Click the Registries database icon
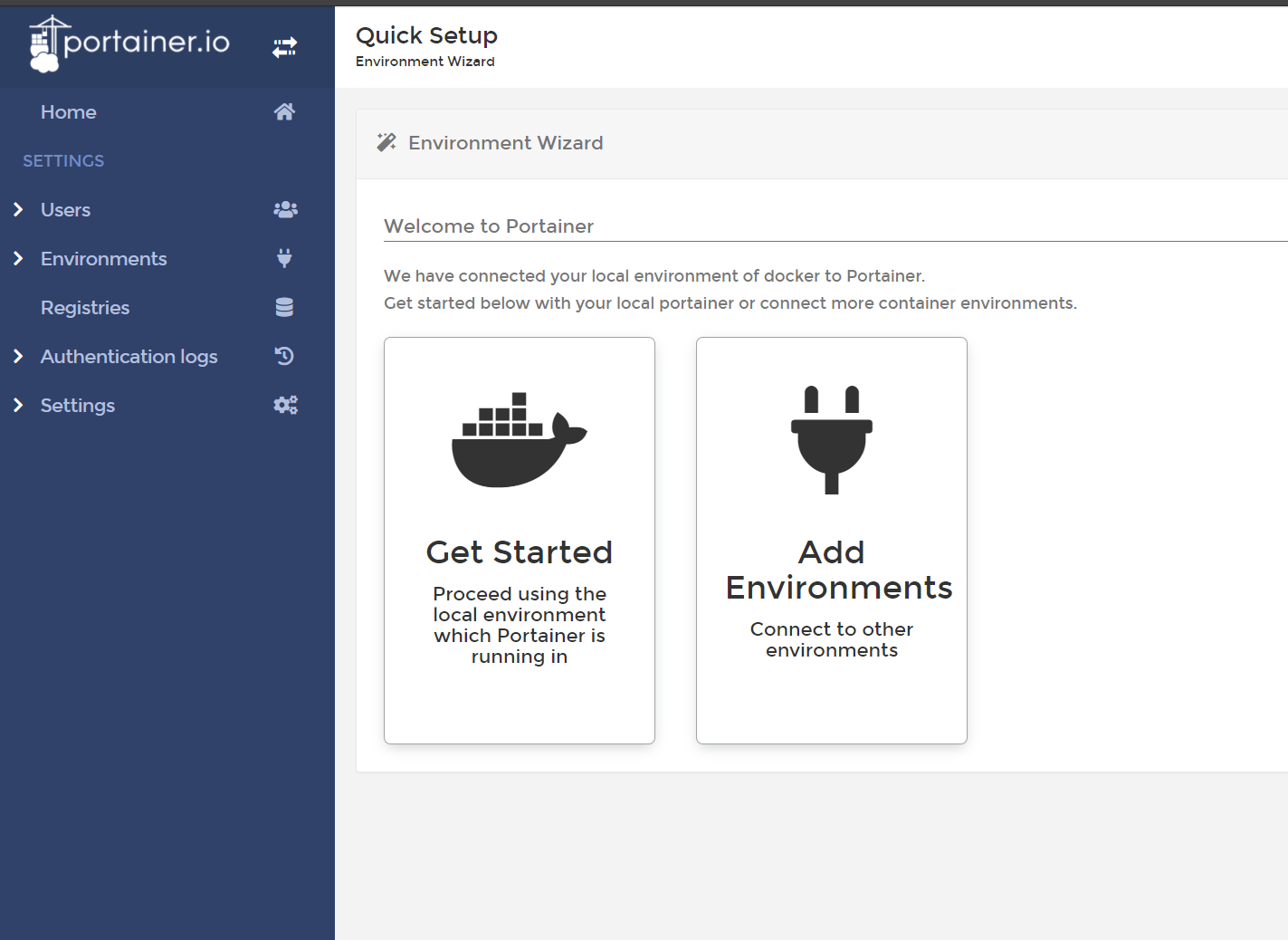1288x940 pixels. point(284,307)
